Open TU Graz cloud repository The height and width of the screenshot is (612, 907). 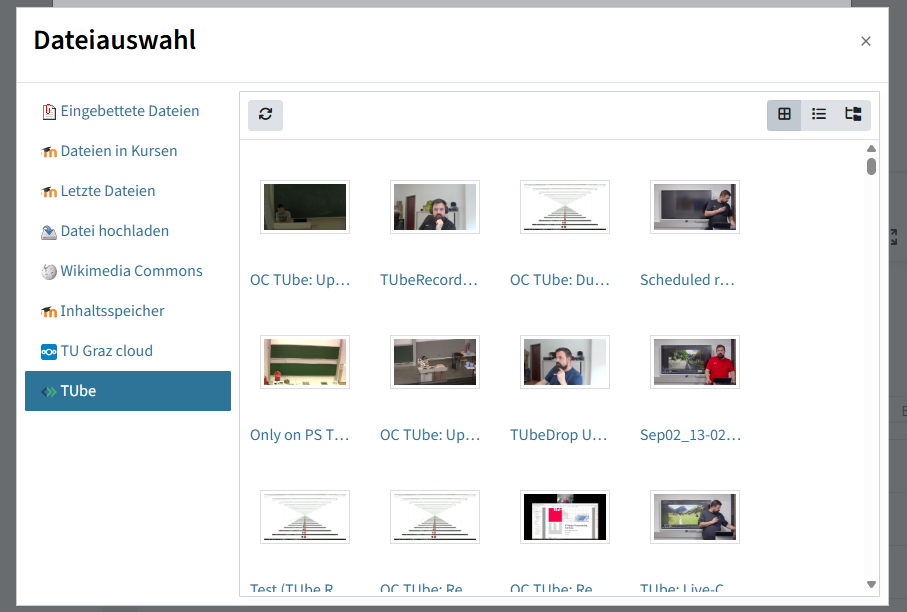click(128, 351)
